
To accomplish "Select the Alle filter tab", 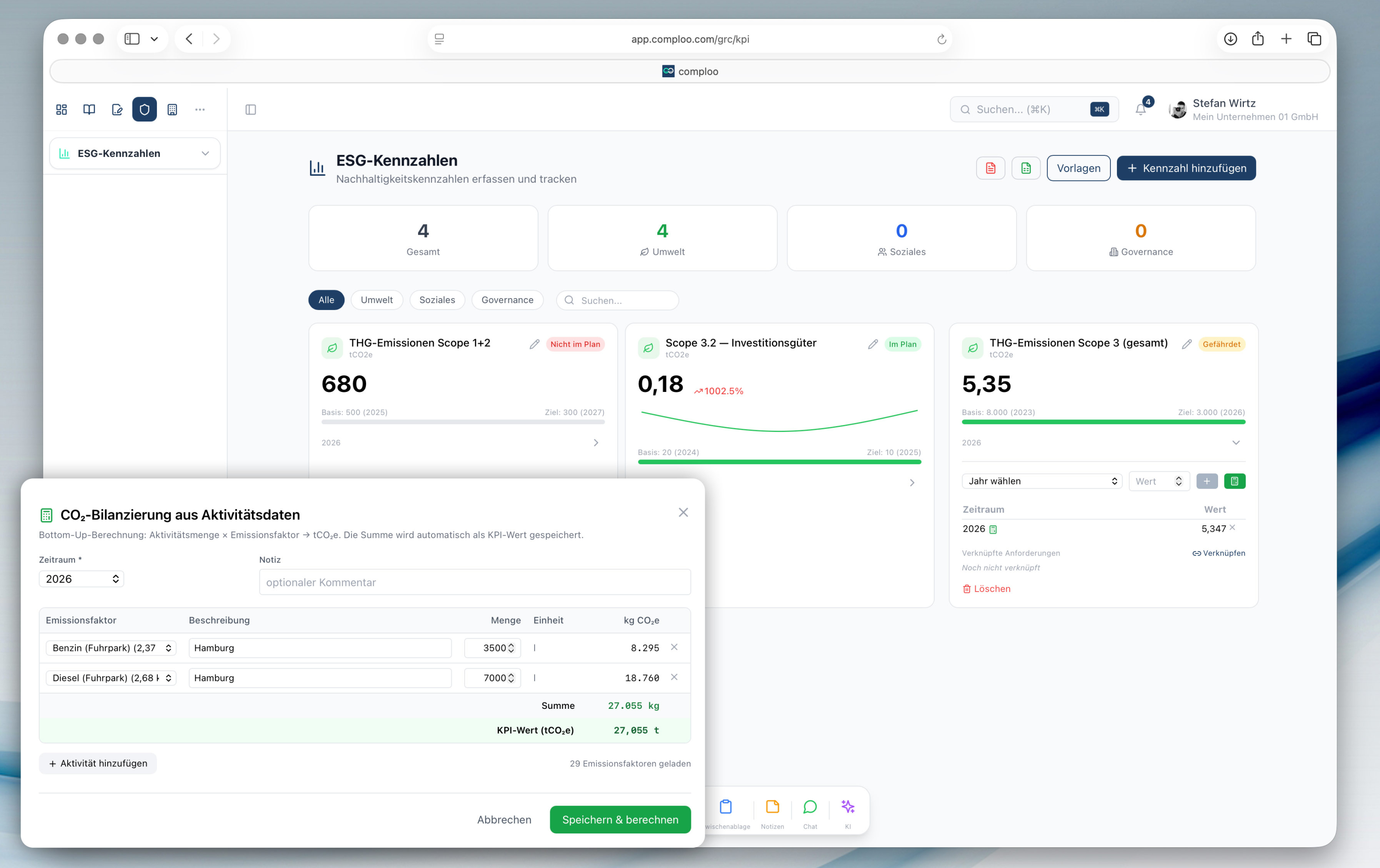I will [x=326, y=299].
